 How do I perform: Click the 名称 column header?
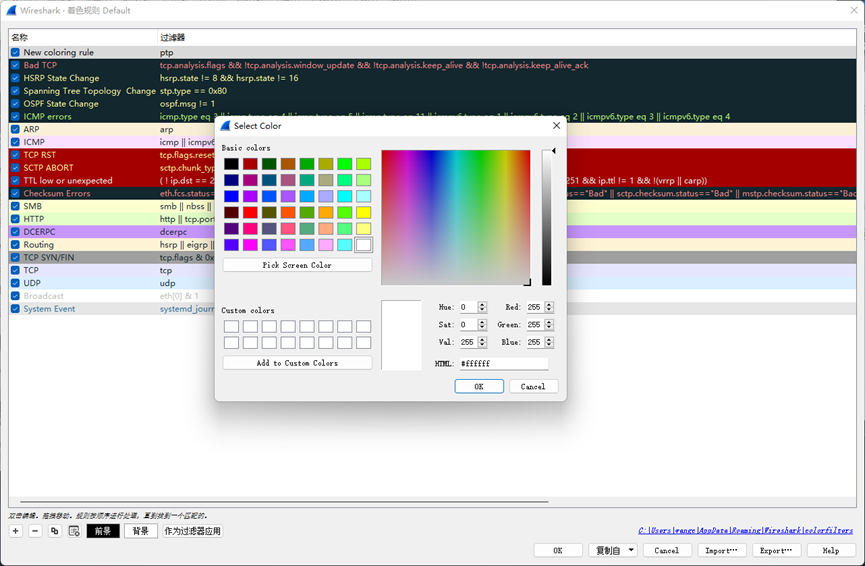(x=83, y=38)
